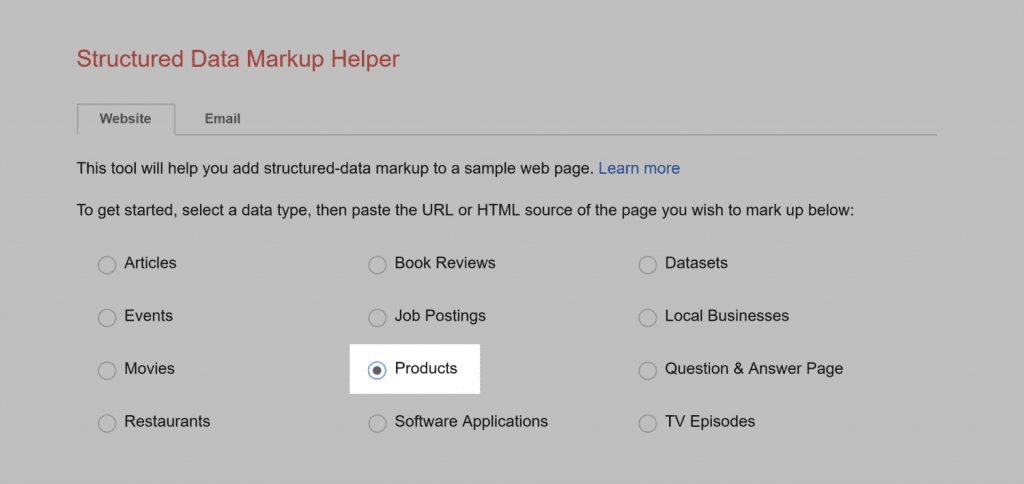Click the selected Products radio button

(377, 371)
